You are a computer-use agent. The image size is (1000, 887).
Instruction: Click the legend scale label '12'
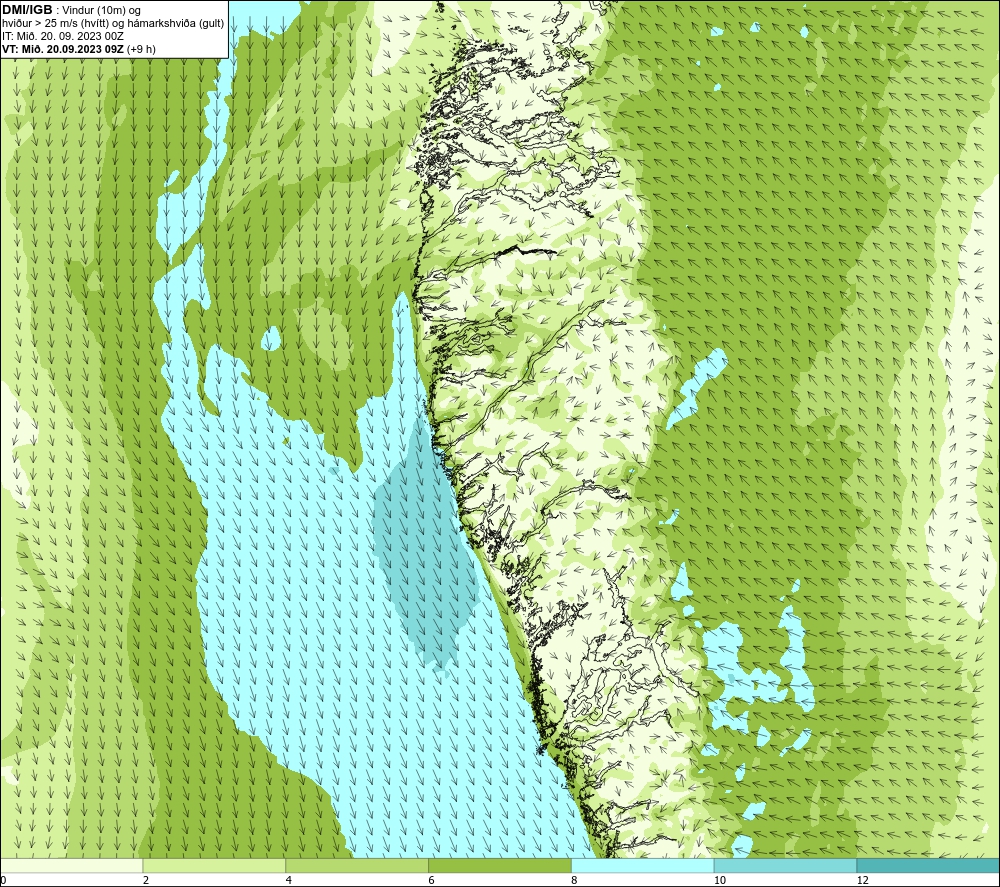pyautogui.click(x=863, y=880)
